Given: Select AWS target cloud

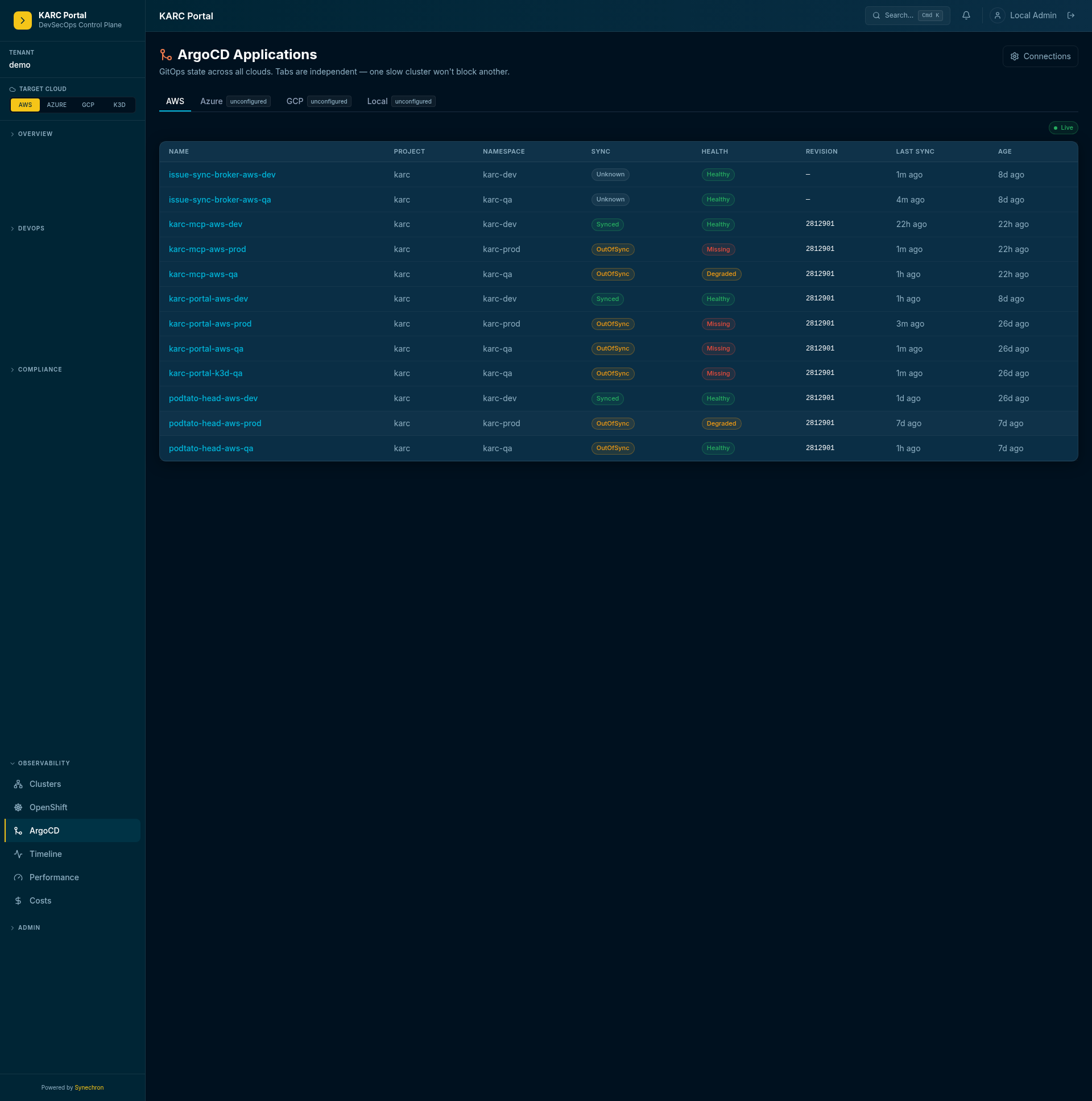Looking at the screenshot, I should [x=25, y=105].
